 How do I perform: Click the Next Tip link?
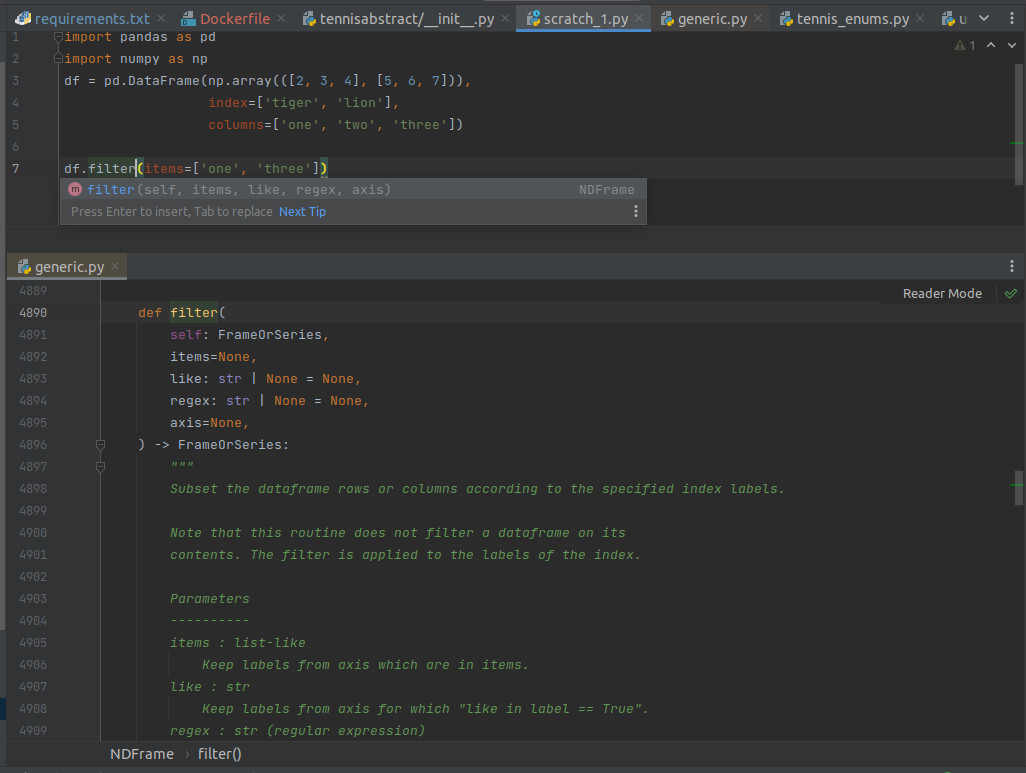[x=302, y=211]
